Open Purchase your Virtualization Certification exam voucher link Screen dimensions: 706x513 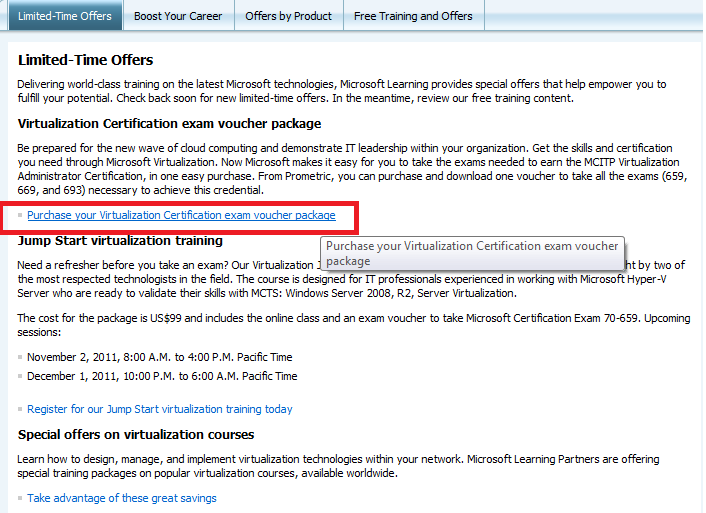181,215
